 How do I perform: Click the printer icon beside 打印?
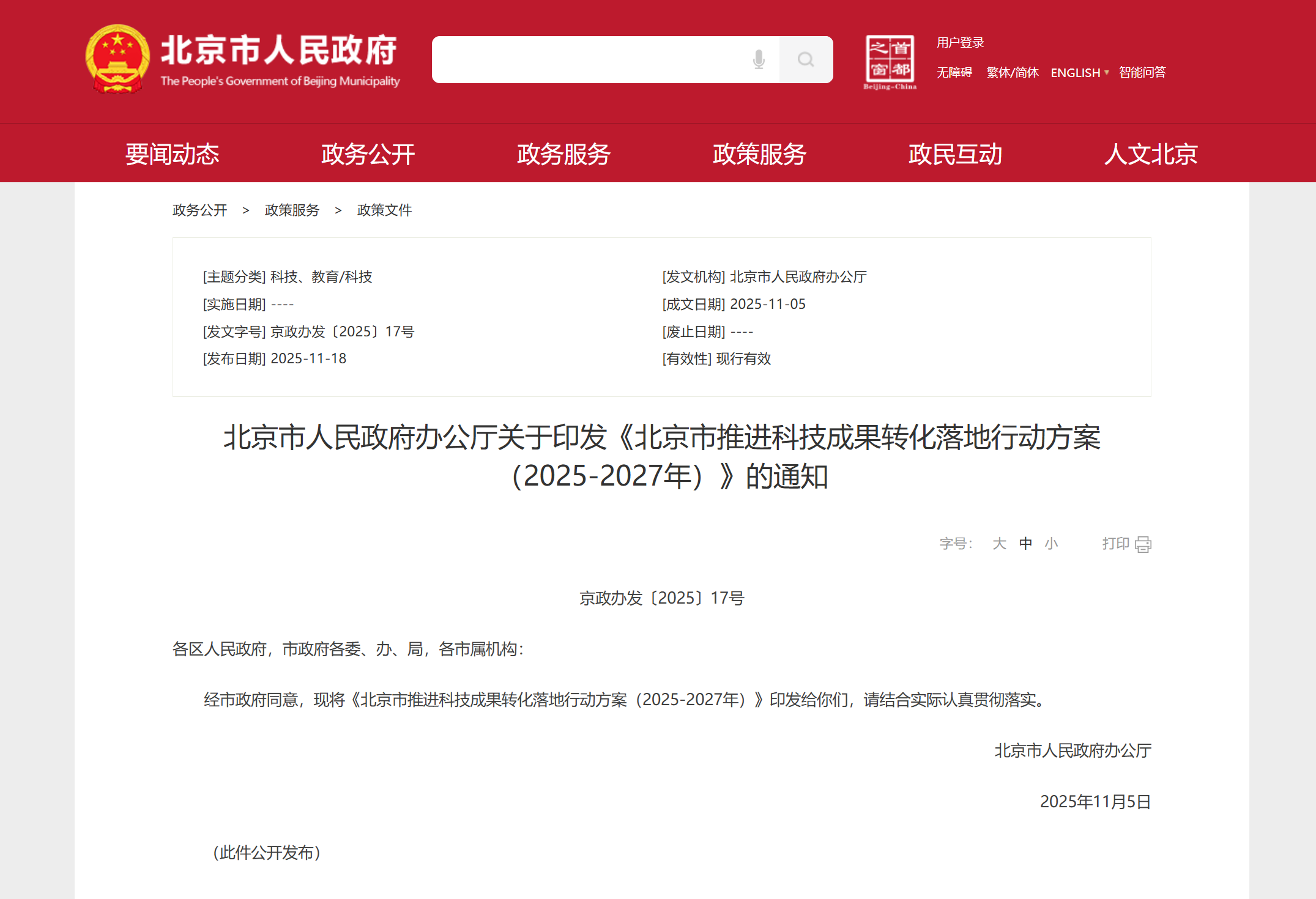(x=1143, y=544)
